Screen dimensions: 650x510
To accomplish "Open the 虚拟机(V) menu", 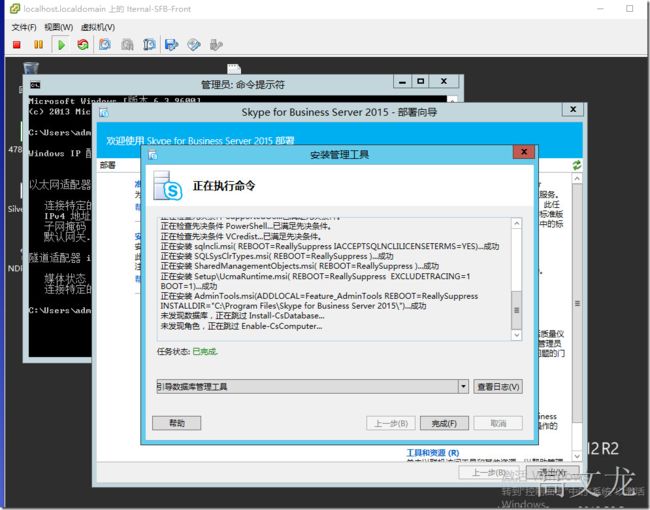I will point(98,27).
